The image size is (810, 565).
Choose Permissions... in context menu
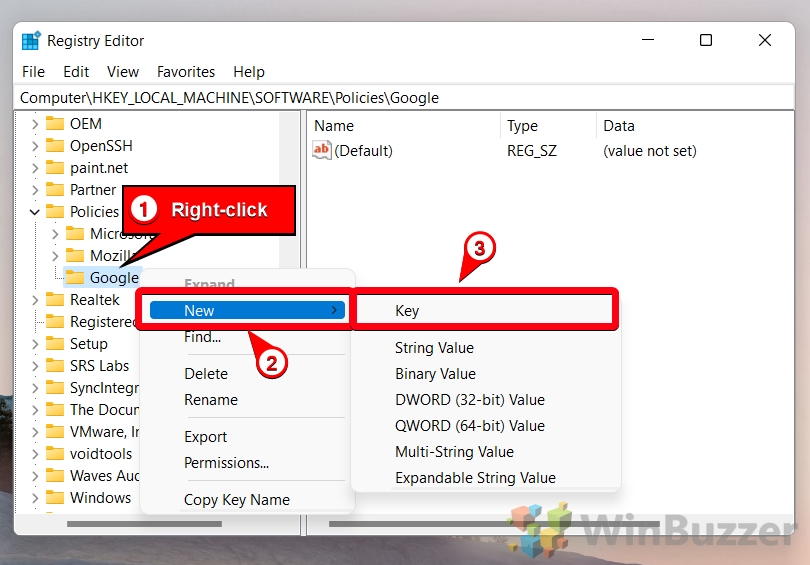[226, 463]
